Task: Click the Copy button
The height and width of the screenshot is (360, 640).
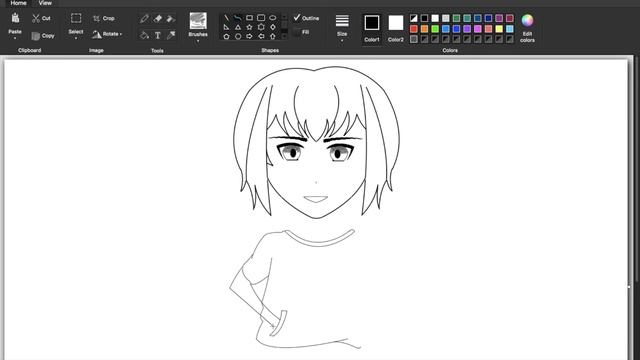Action: point(43,36)
